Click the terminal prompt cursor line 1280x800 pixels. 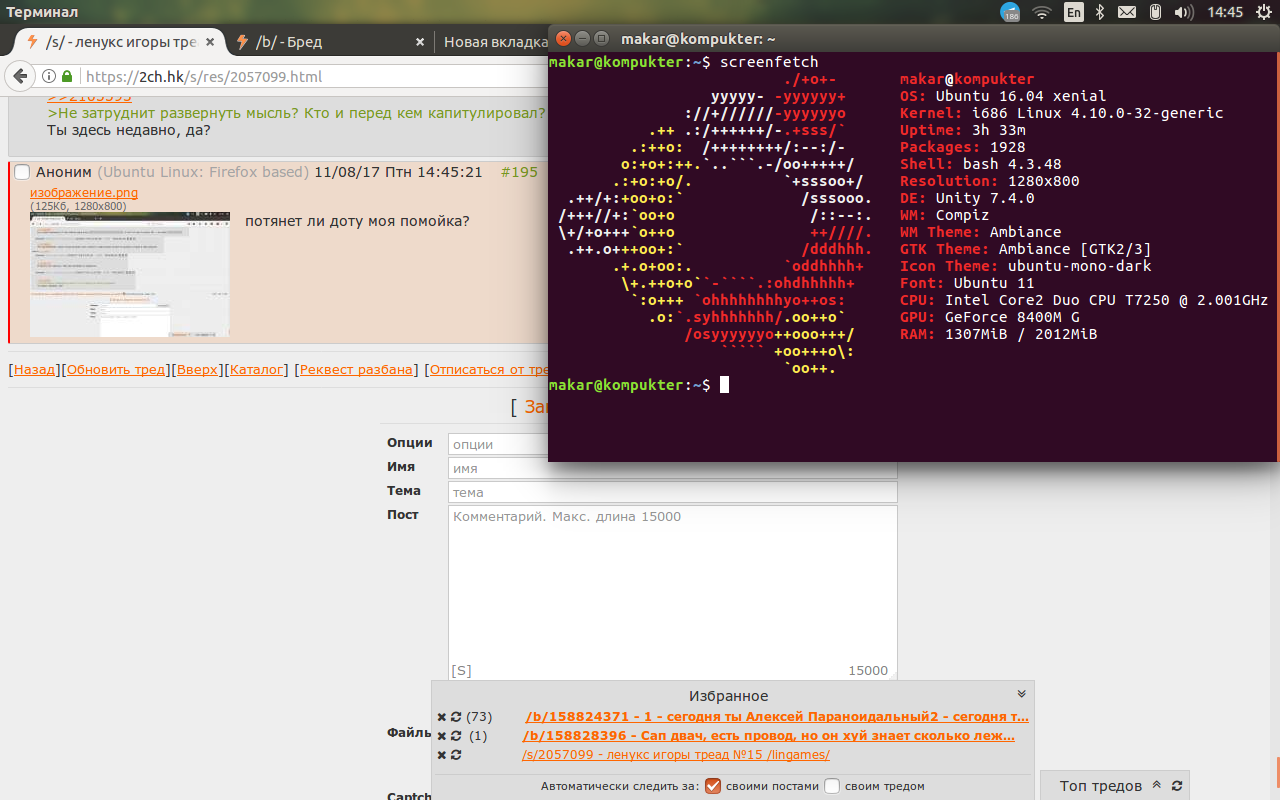[640, 385]
